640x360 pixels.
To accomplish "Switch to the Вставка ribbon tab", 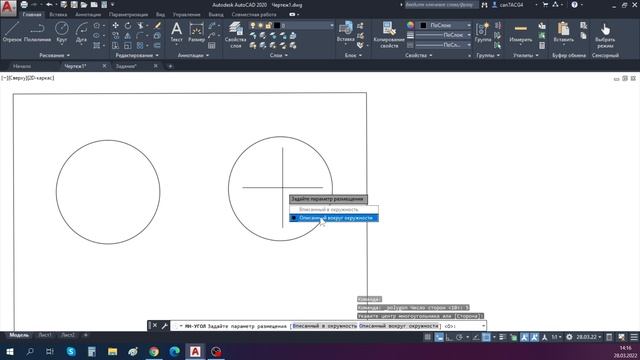I will coord(58,14).
